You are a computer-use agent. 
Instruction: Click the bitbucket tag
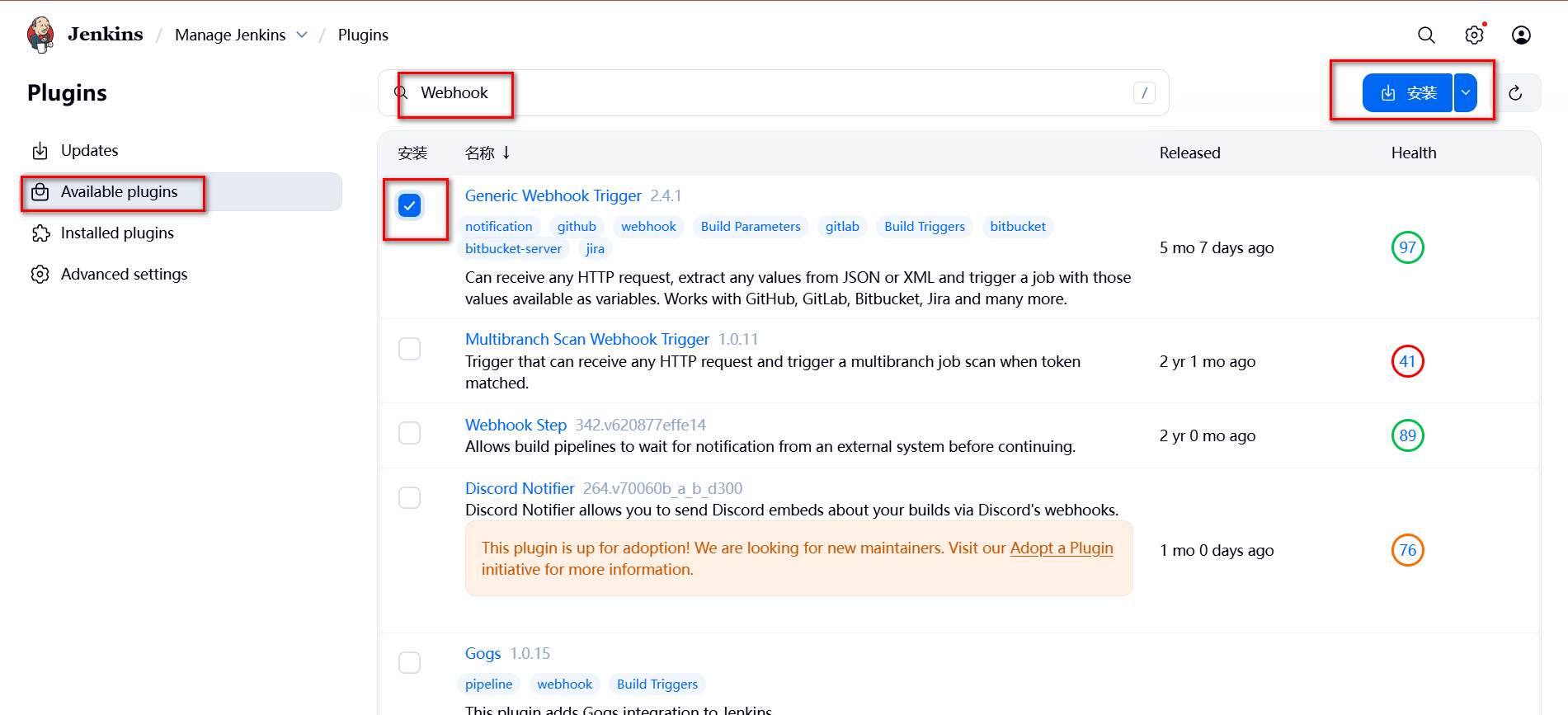pos(1018,226)
